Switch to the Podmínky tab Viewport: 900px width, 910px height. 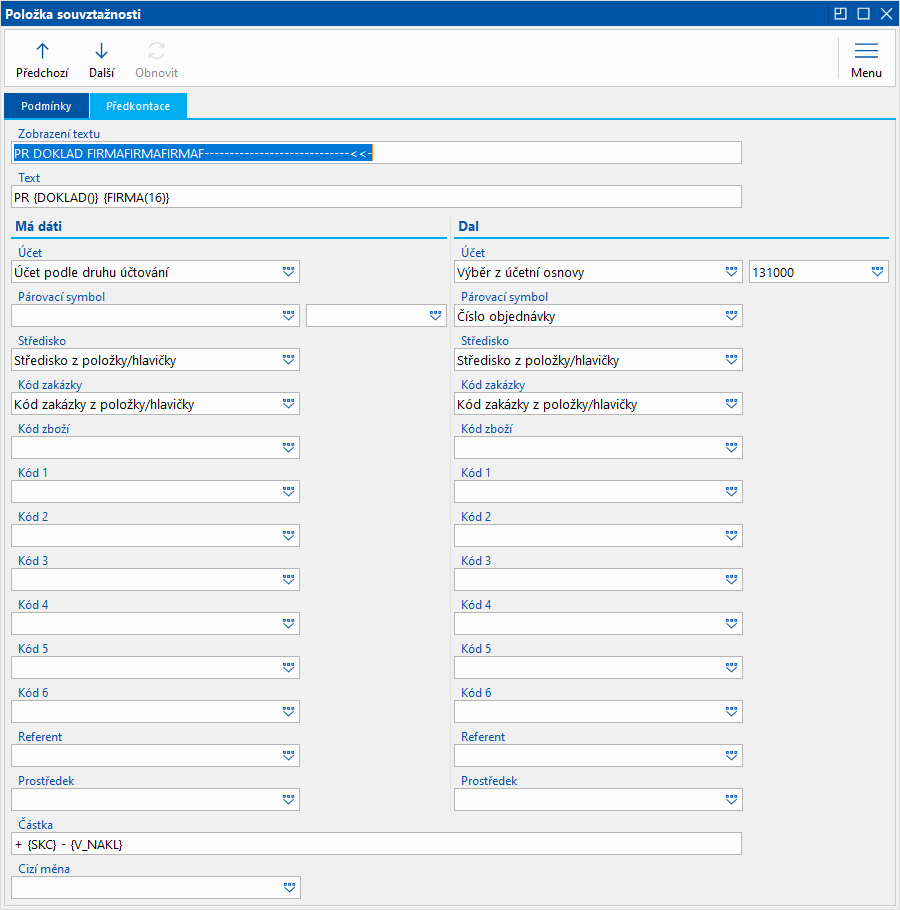pyautogui.click(x=46, y=106)
